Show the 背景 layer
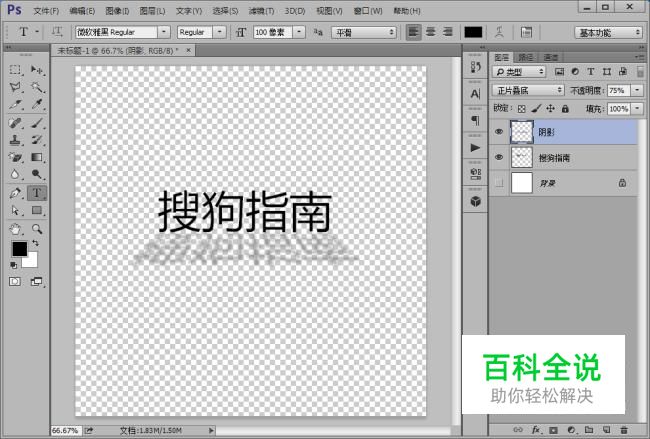This screenshot has width=650, height=439. coord(499,183)
